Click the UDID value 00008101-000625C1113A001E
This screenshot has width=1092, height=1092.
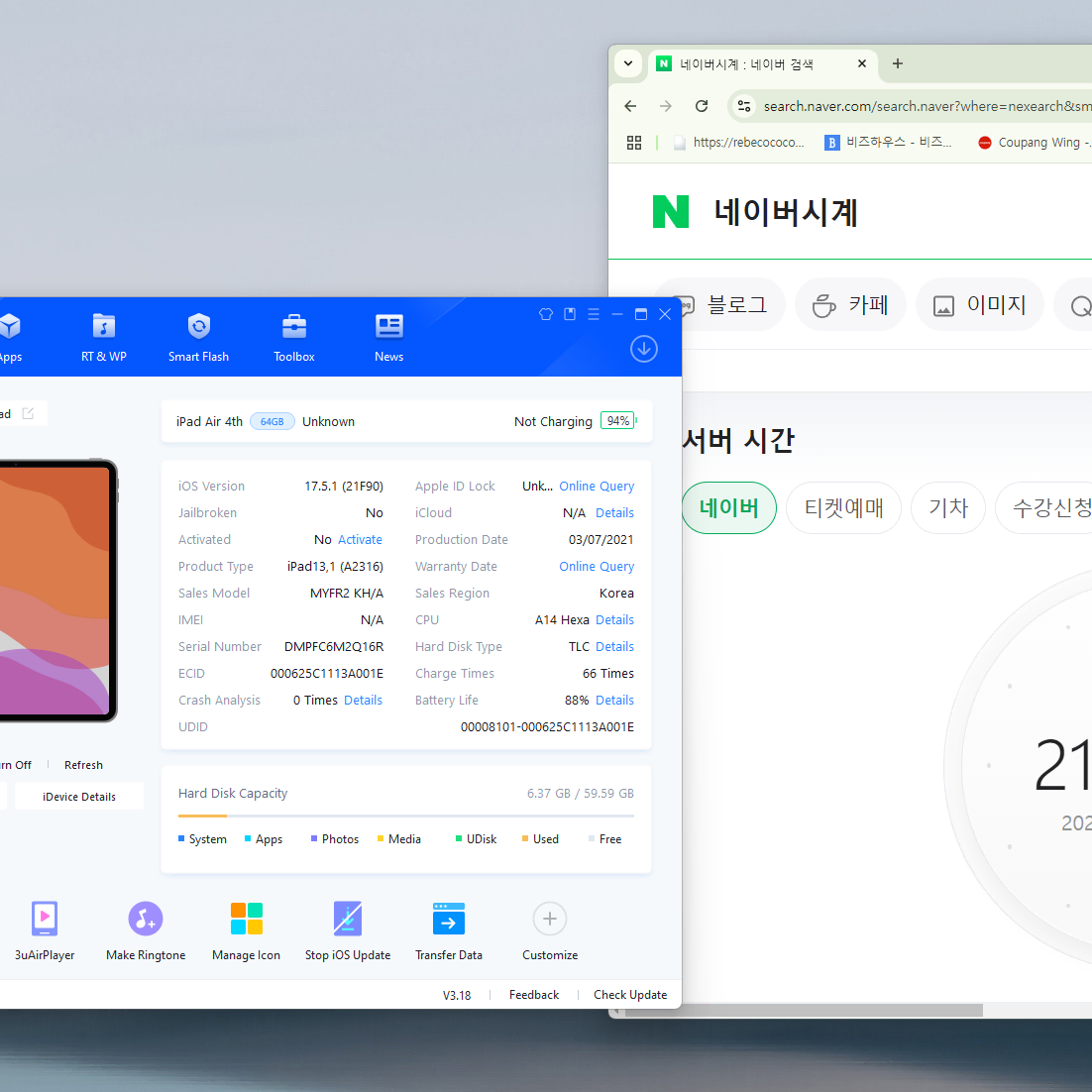click(547, 727)
